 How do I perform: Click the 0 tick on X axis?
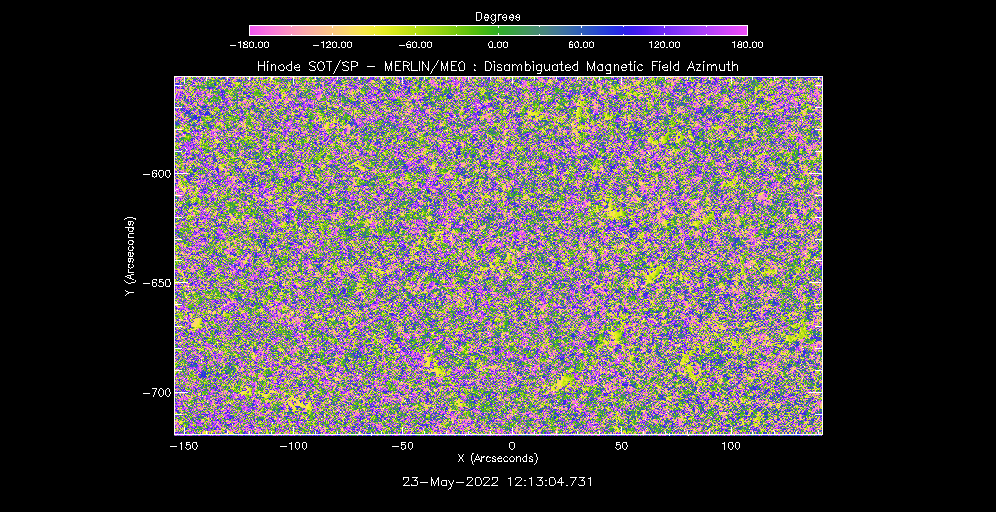[x=512, y=444]
